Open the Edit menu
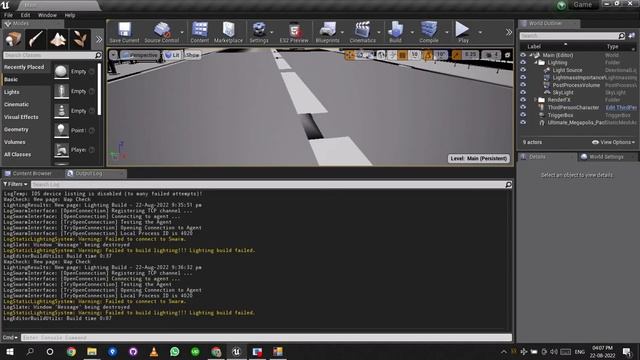This screenshot has height=360, width=640. tap(25, 15)
